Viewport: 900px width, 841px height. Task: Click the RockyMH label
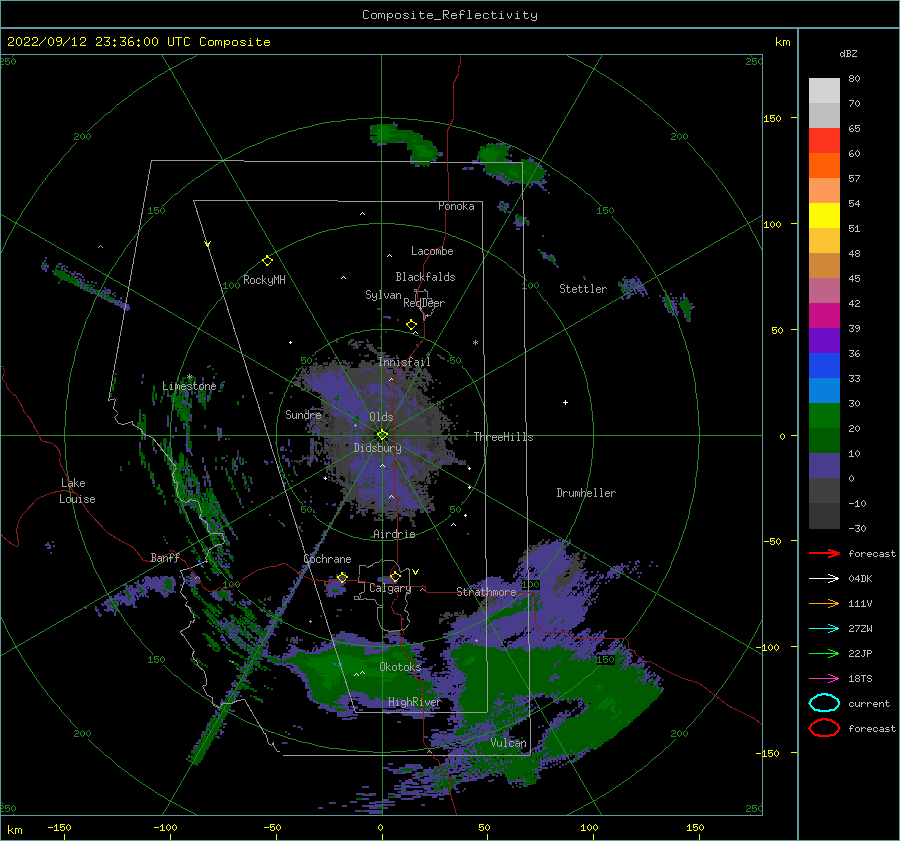[263, 280]
